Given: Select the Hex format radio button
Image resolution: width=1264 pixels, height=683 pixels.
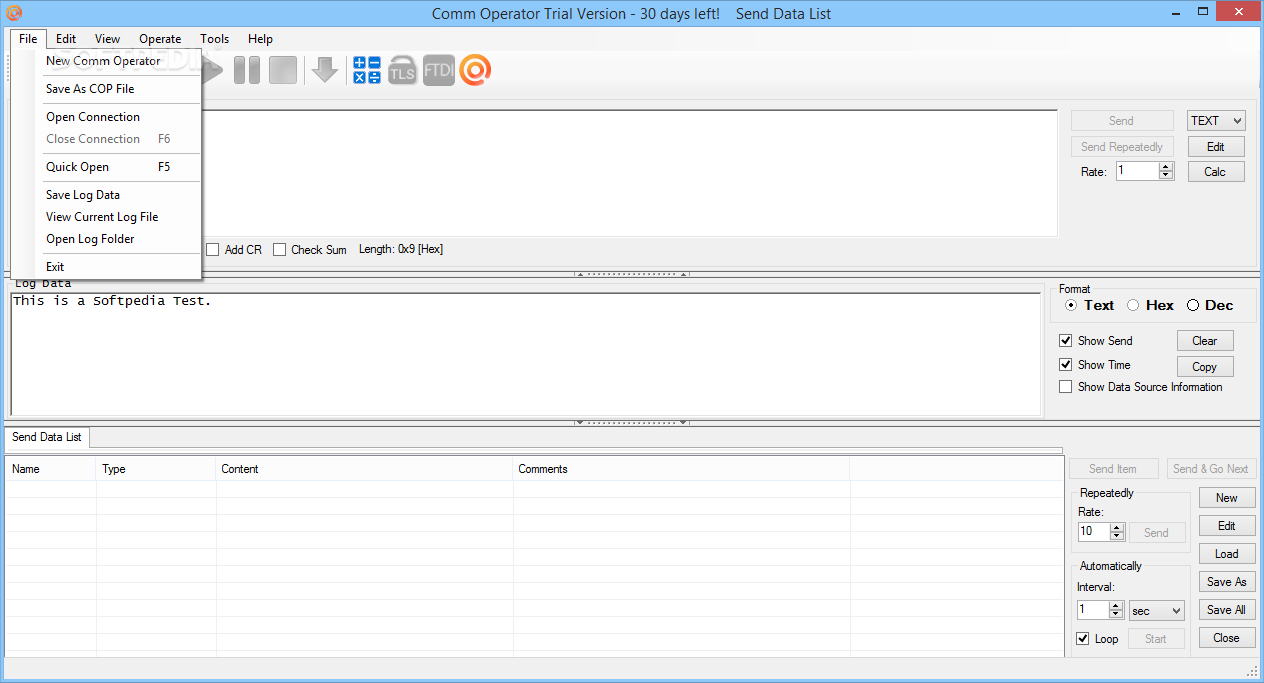Looking at the screenshot, I should click(1133, 305).
